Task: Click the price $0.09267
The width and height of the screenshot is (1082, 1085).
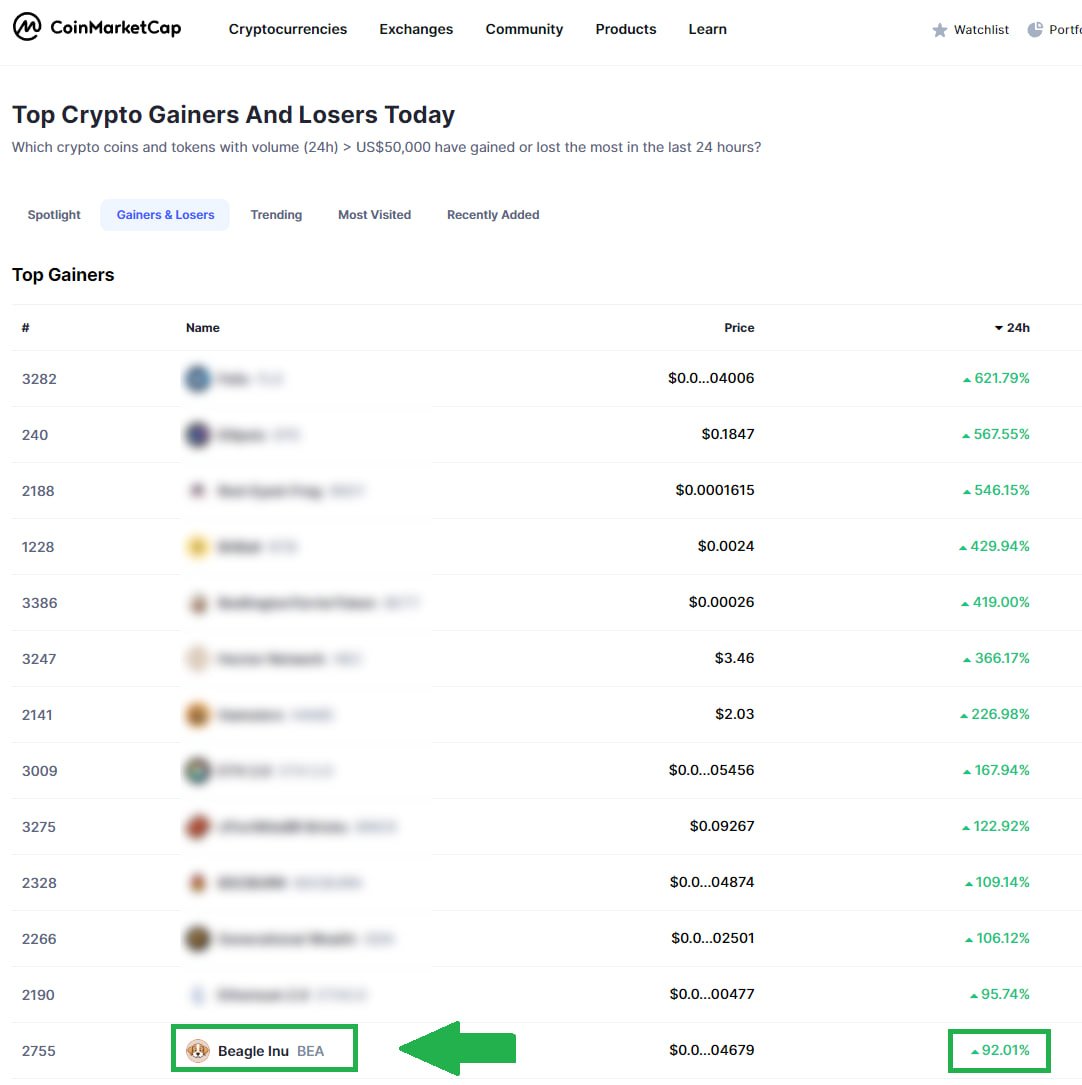Action: click(x=722, y=826)
